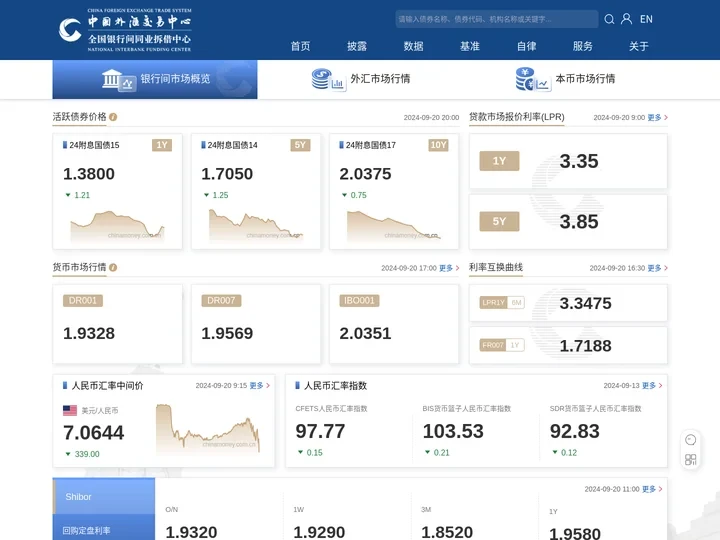
Task: Click the LPR 1Y rate label
Action: click(x=499, y=161)
